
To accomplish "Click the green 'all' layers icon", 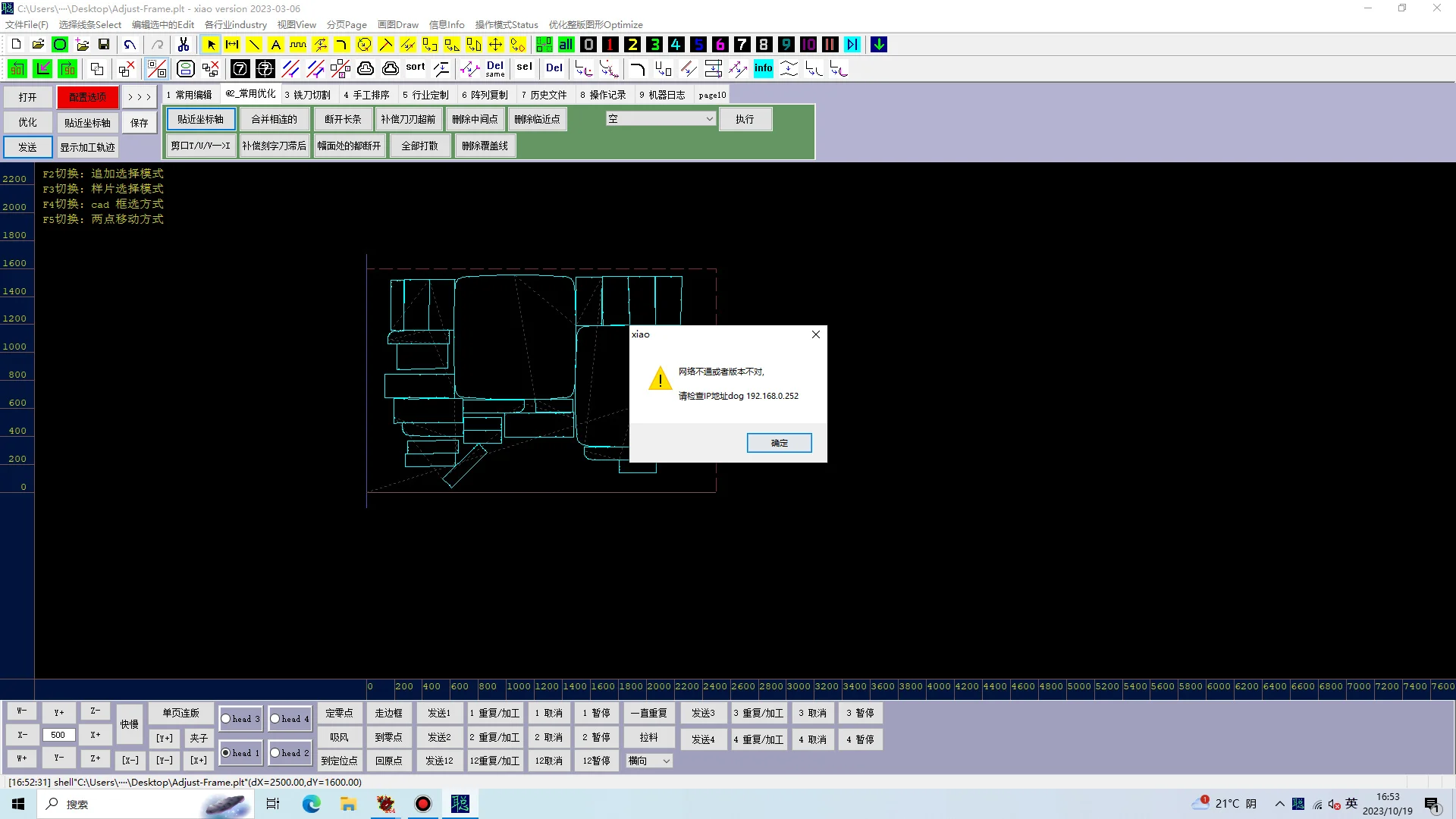I will pyautogui.click(x=566, y=45).
